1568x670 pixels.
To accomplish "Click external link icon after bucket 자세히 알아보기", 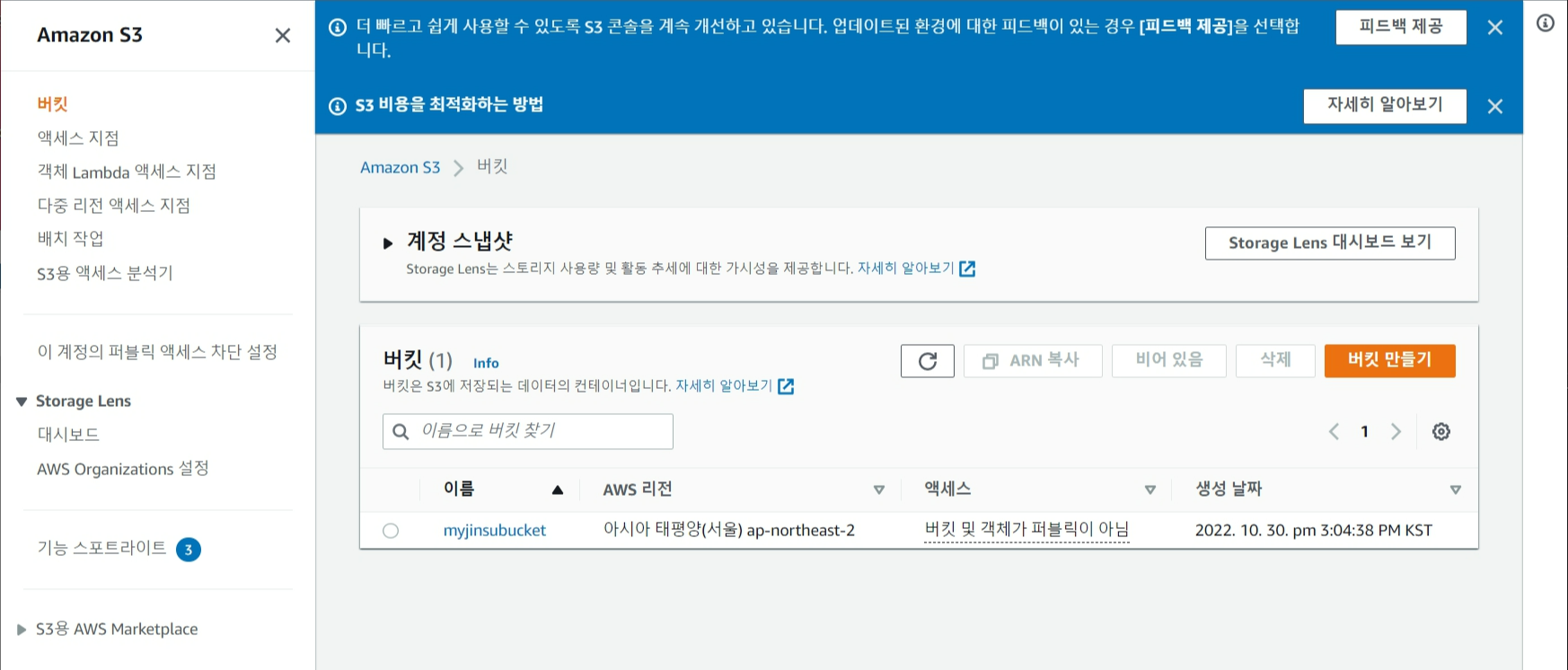I will tap(786, 386).
